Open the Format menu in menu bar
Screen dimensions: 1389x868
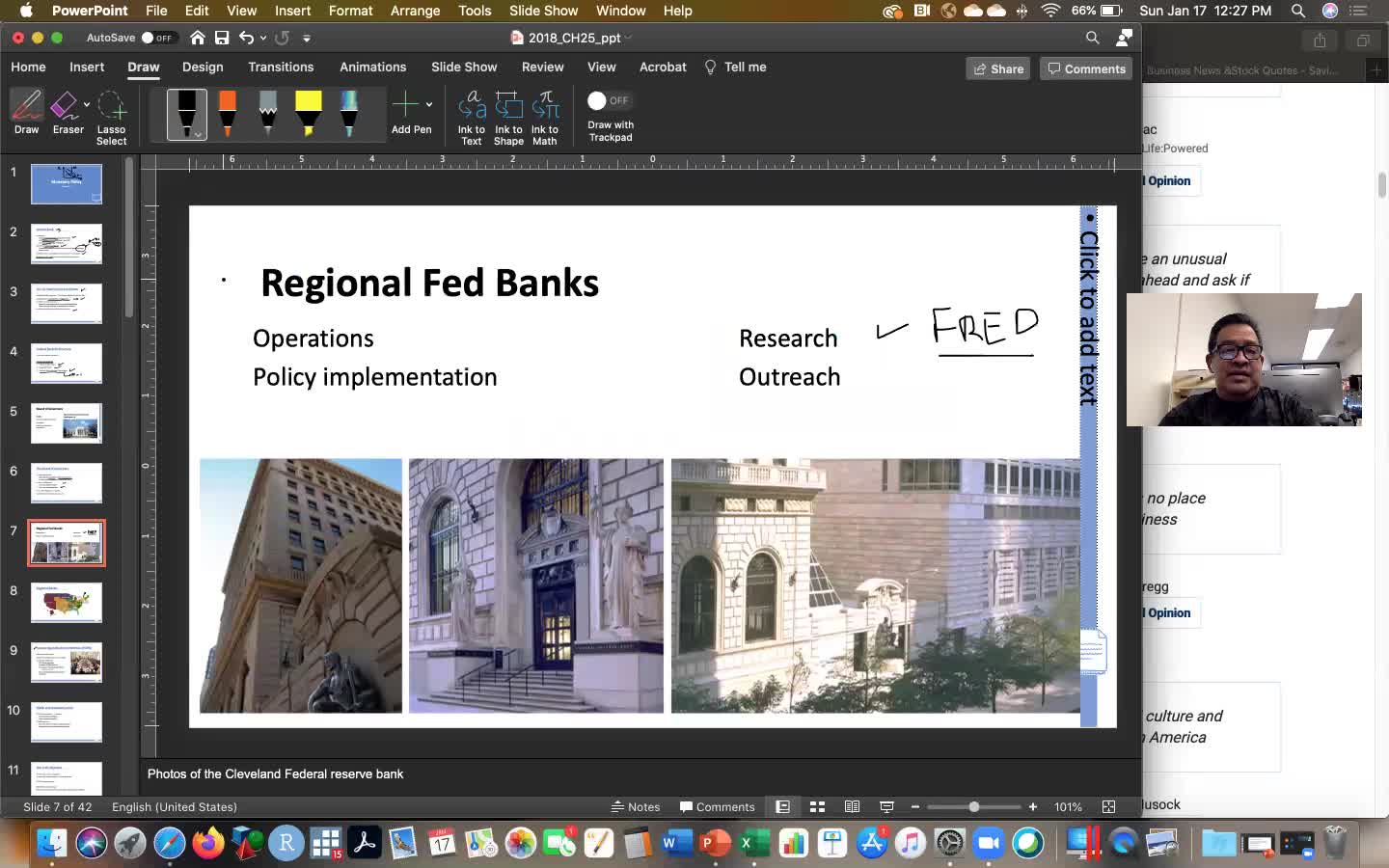click(350, 11)
